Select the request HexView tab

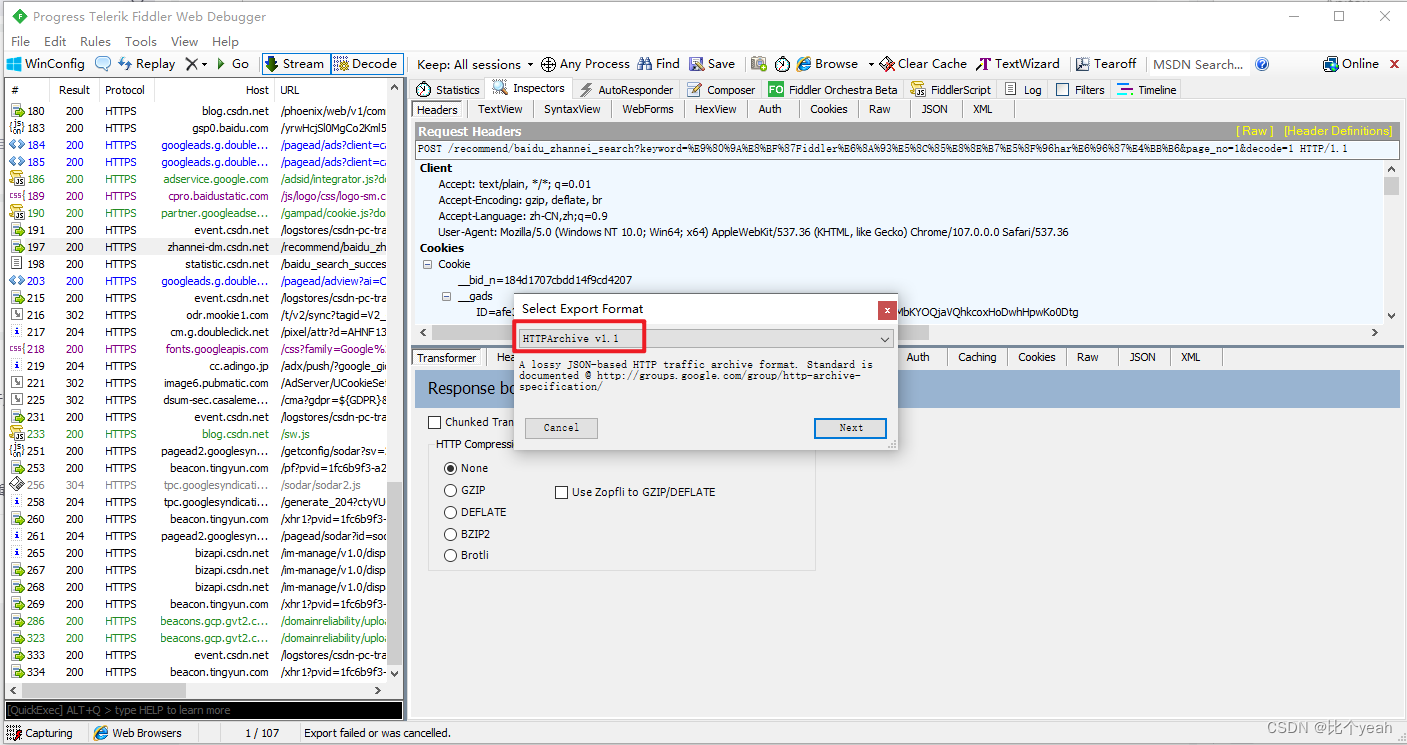[x=715, y=109]
